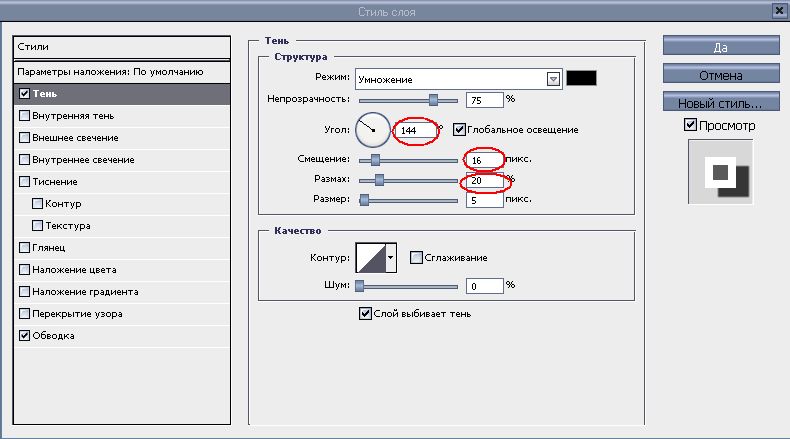Click the Отмена button
Image resolution: width=790 pixels, height=439 pixels.
(x=720, y=75)
